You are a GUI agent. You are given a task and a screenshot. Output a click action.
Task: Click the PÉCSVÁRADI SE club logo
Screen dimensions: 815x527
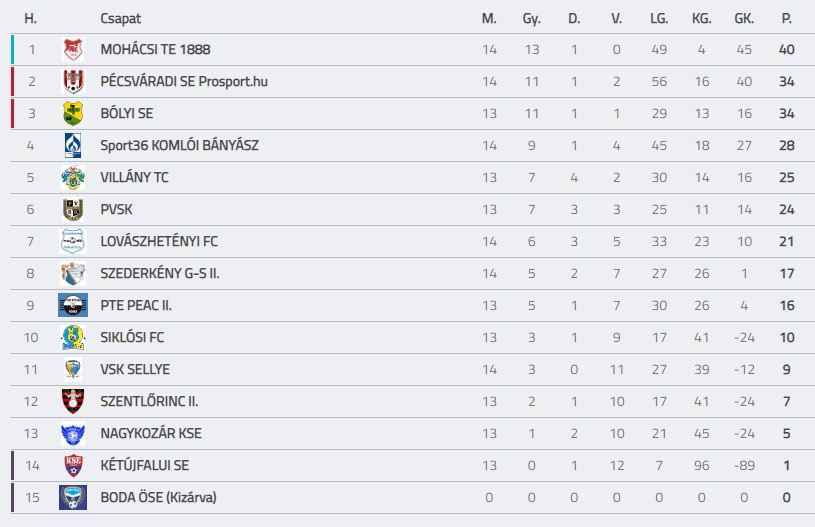[x=73, y=82]
